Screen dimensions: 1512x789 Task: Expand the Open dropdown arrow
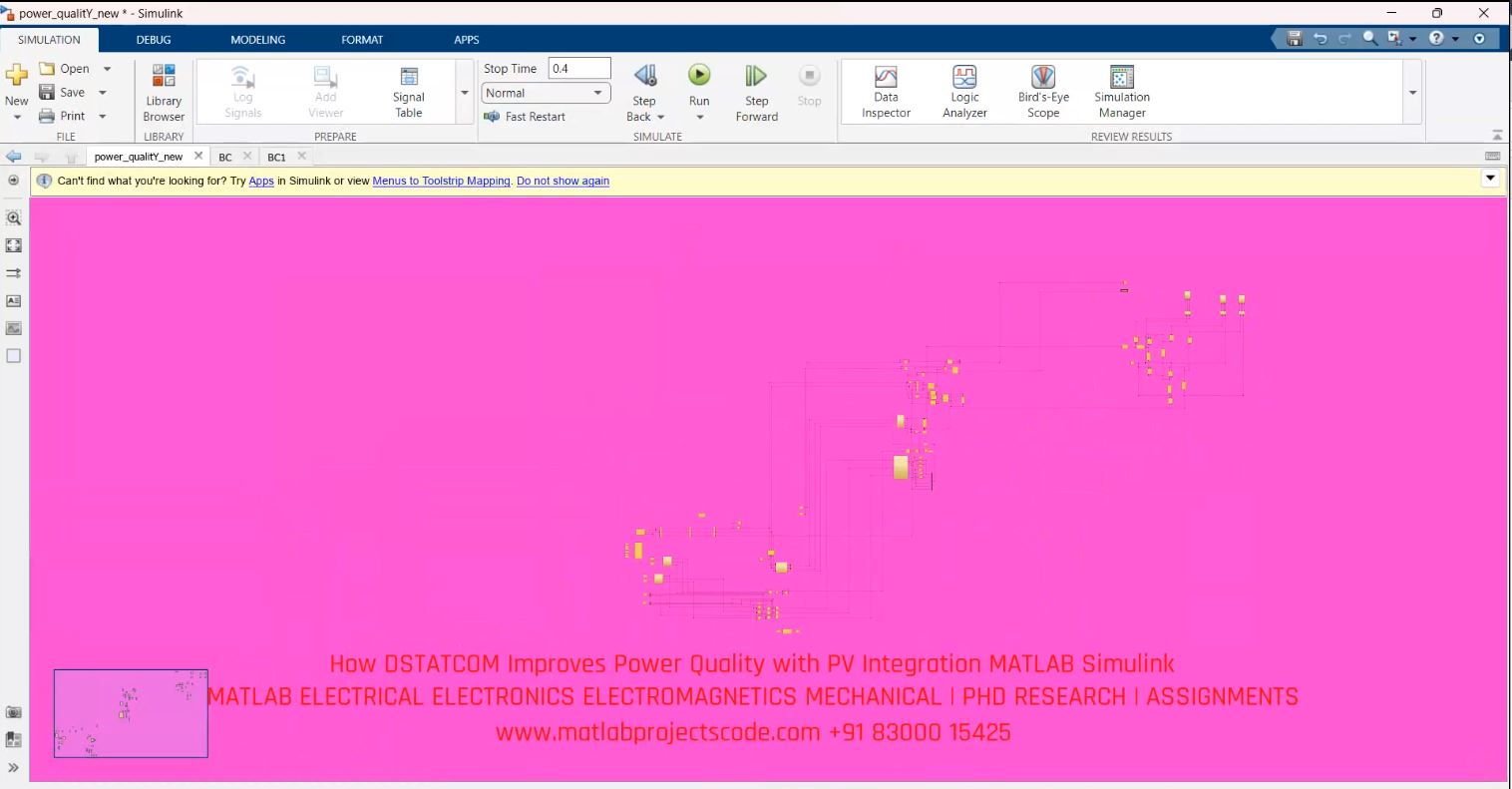coord(107,69)
